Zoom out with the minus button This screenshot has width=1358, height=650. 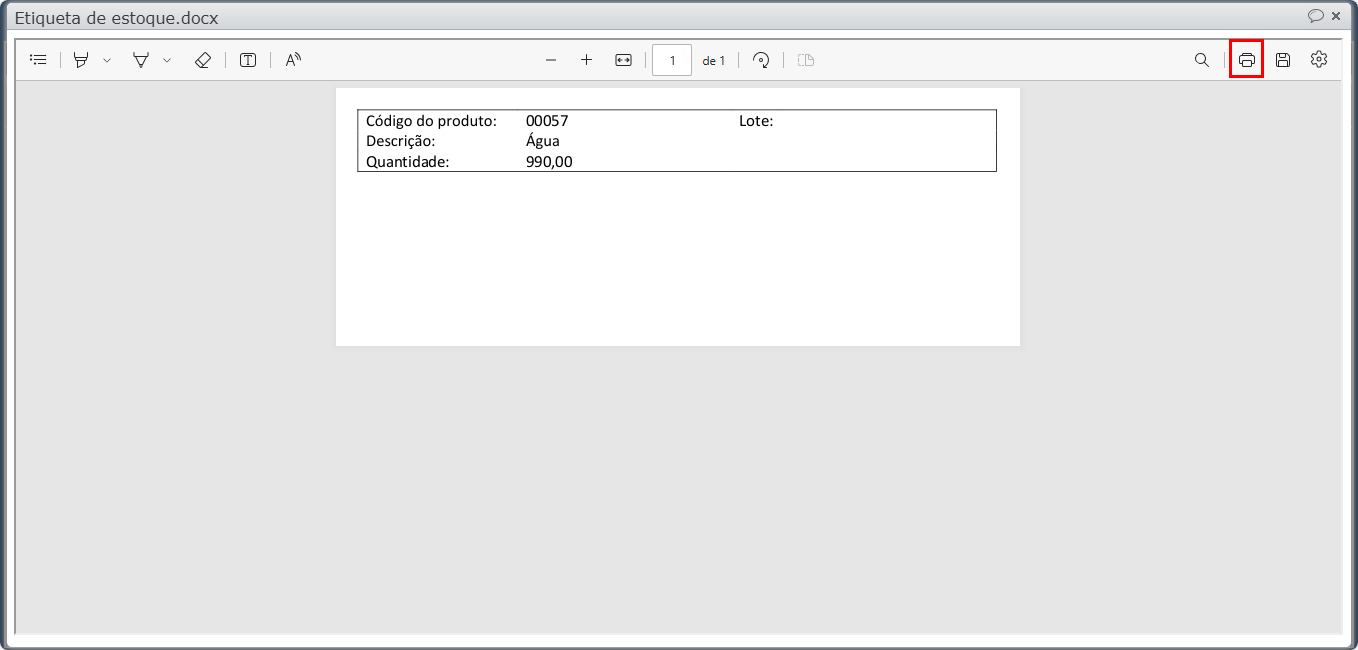click(x=551, y=60)
